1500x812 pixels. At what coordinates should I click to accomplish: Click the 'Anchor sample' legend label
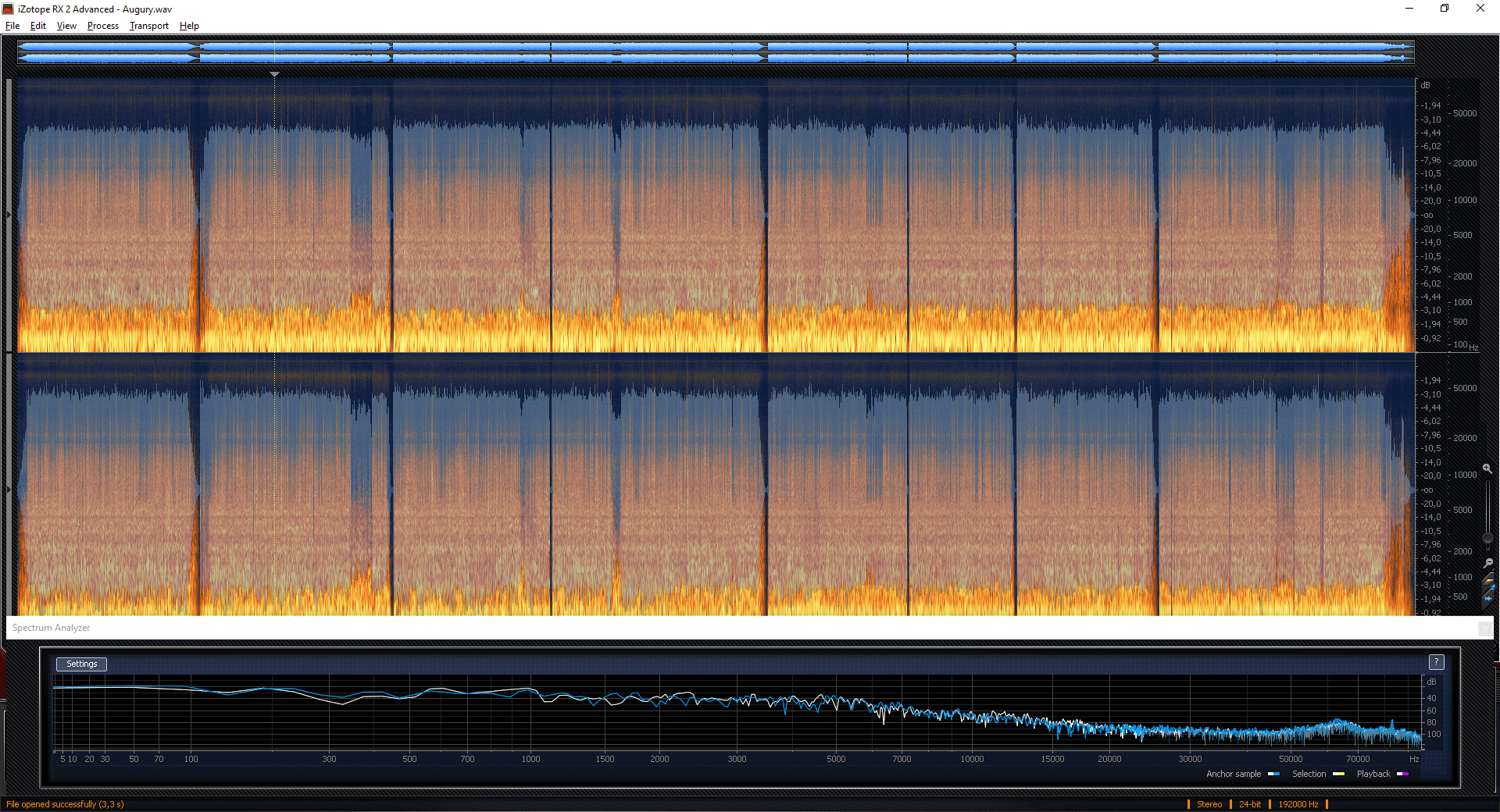pos(1234,774)
